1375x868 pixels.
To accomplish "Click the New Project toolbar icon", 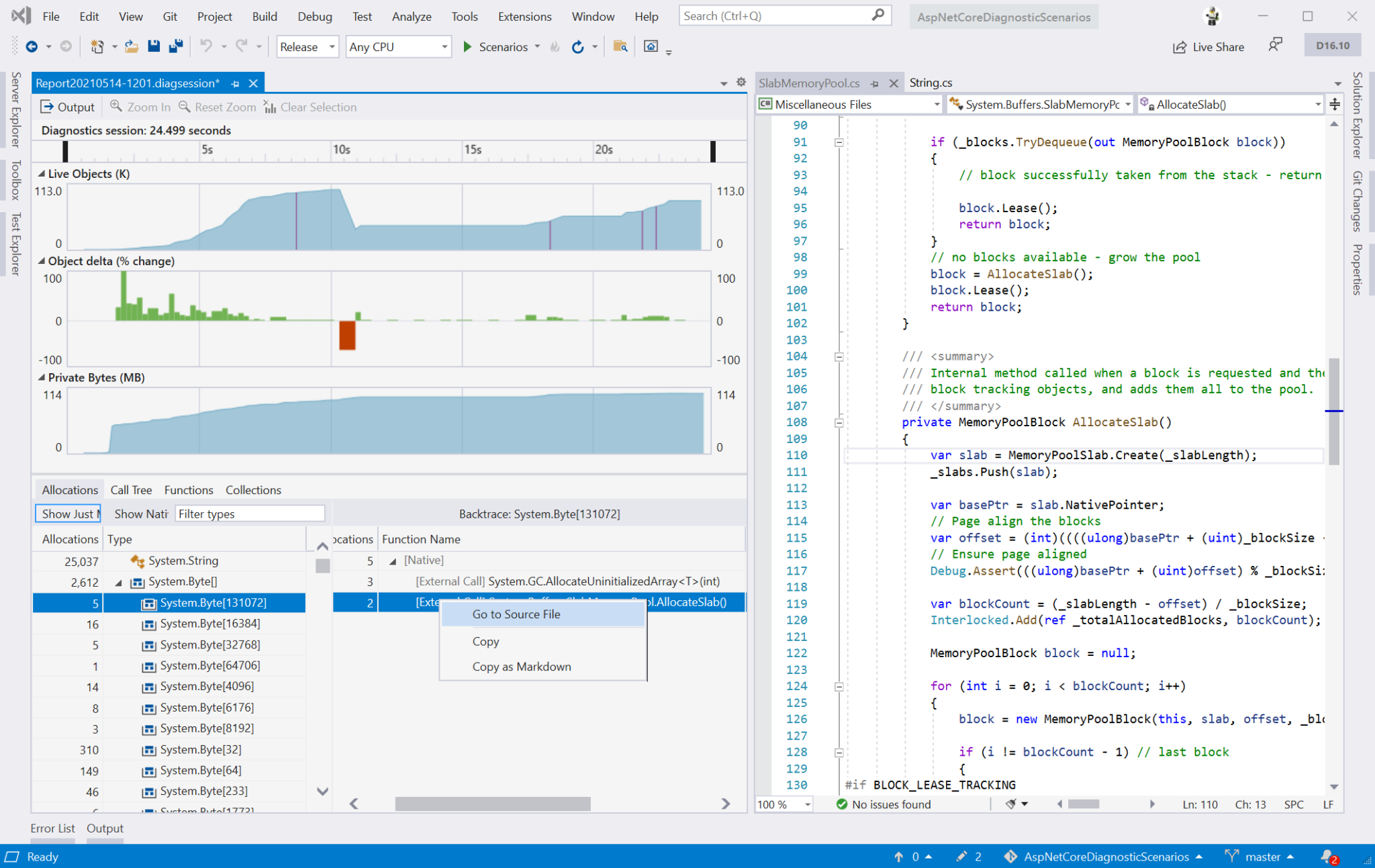I will [97, 46].
